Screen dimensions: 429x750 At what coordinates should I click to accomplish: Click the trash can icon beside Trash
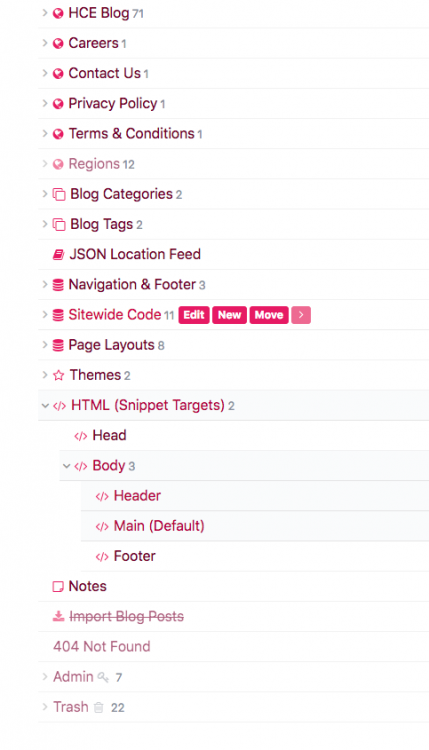click(x=99, y=707)
